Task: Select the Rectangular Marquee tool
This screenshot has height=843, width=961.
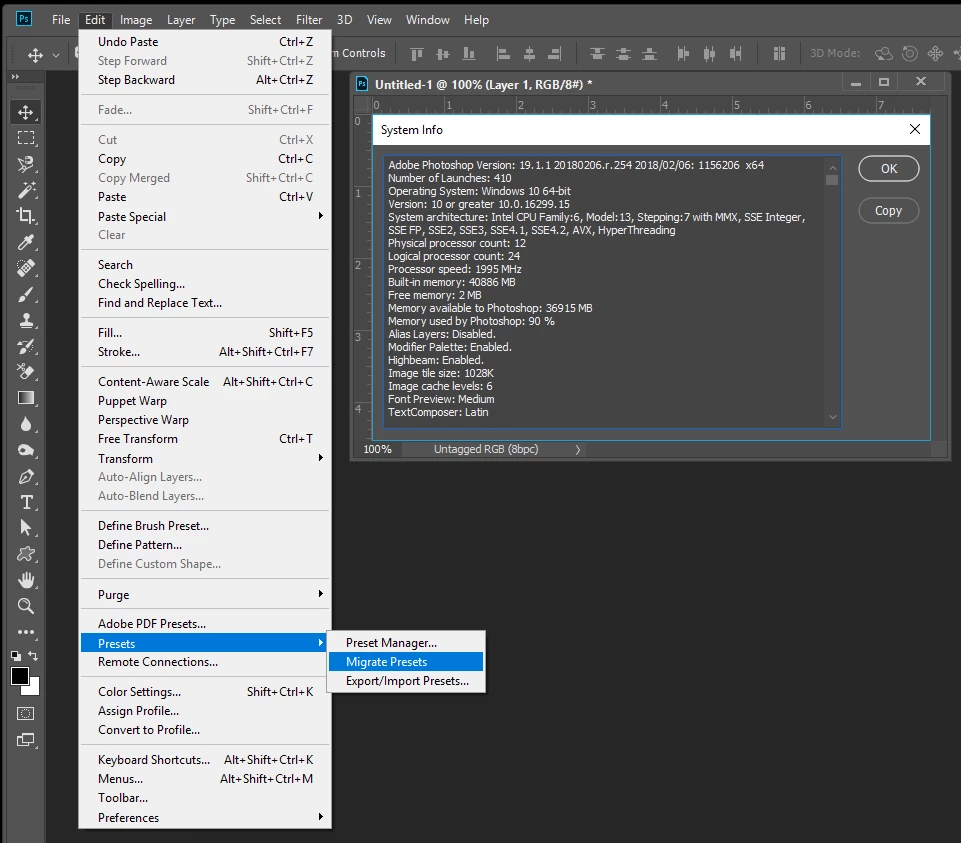Action: [26, 138]
